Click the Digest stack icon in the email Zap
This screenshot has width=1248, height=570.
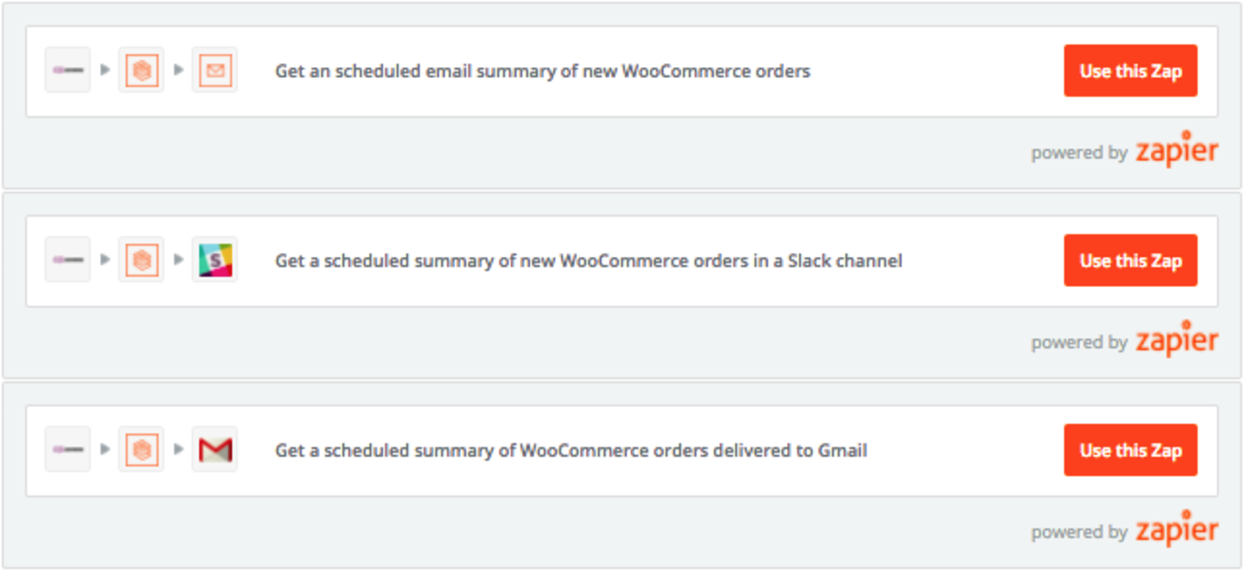[141, 70]
